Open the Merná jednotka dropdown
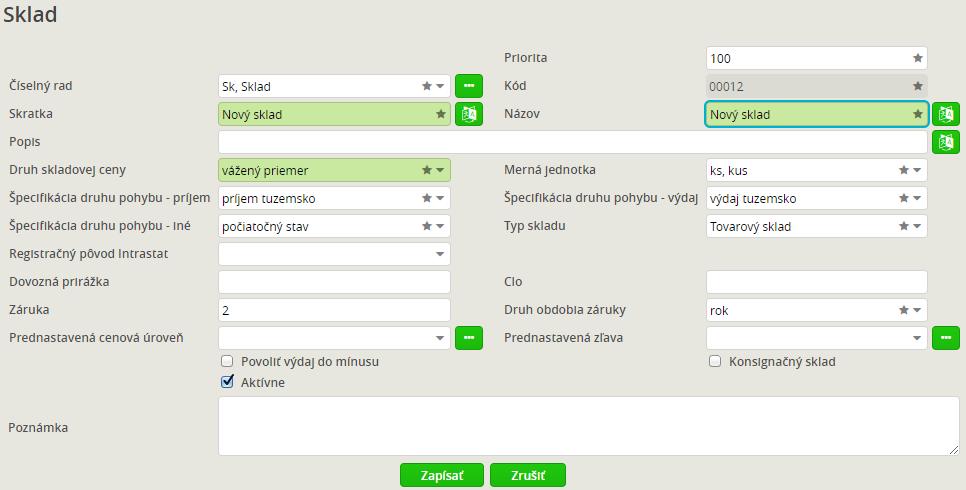966x490 pixels. click(917, 170)
